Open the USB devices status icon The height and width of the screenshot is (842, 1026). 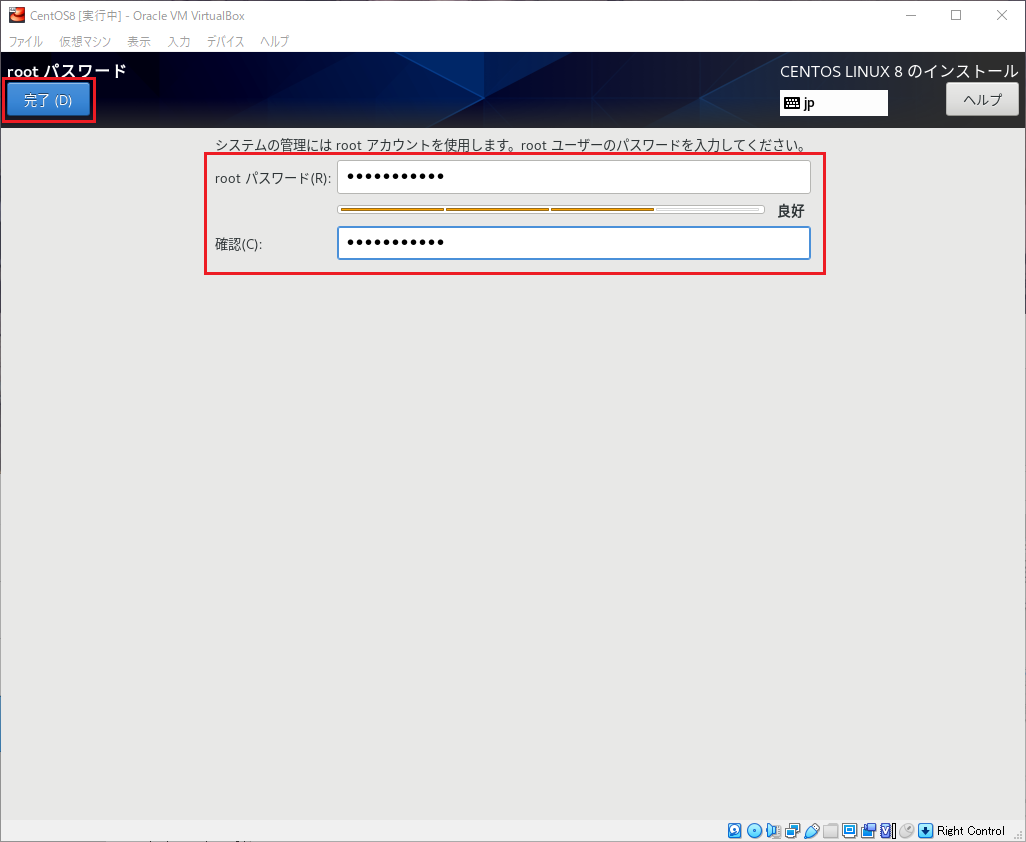(811, 831)
